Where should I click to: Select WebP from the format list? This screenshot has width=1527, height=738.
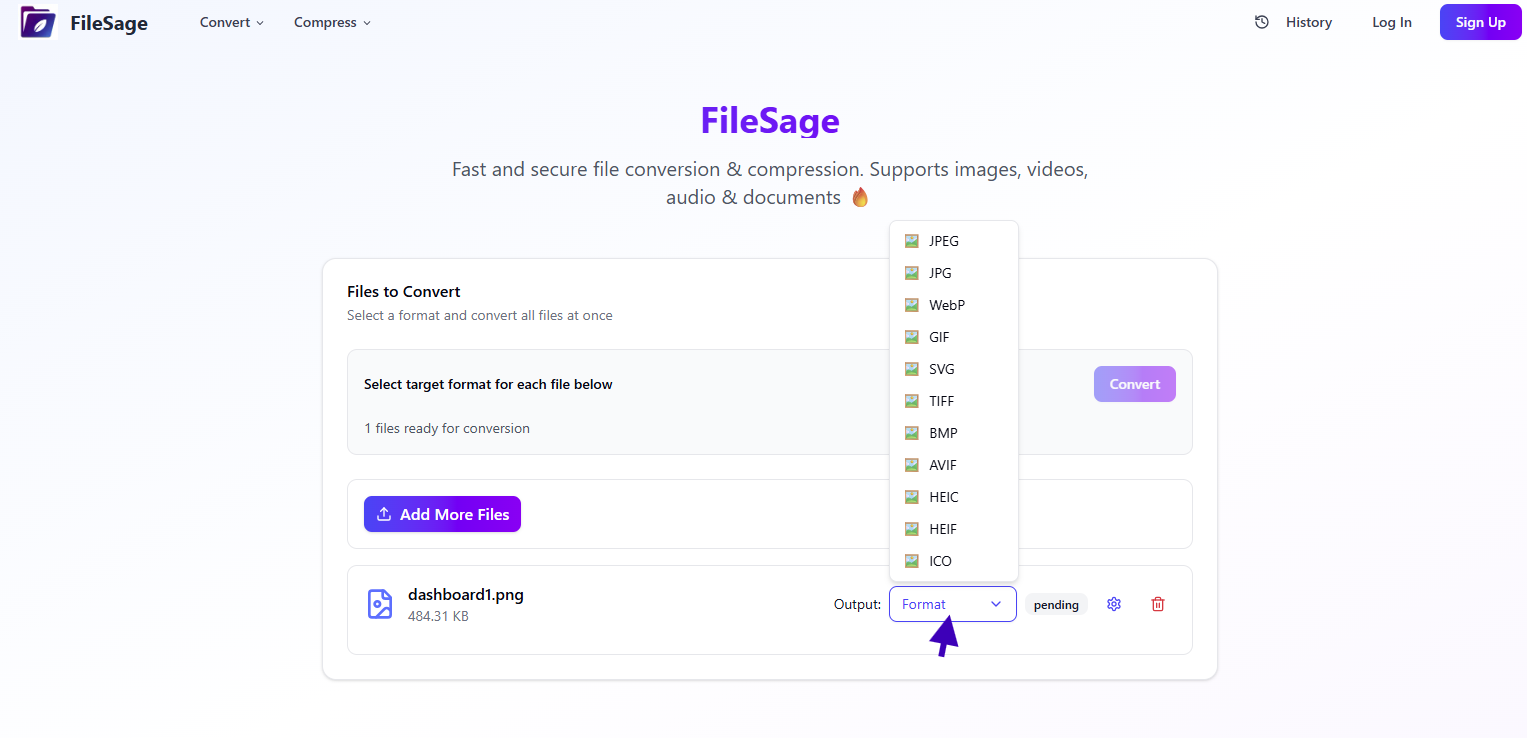click(946, 305)
